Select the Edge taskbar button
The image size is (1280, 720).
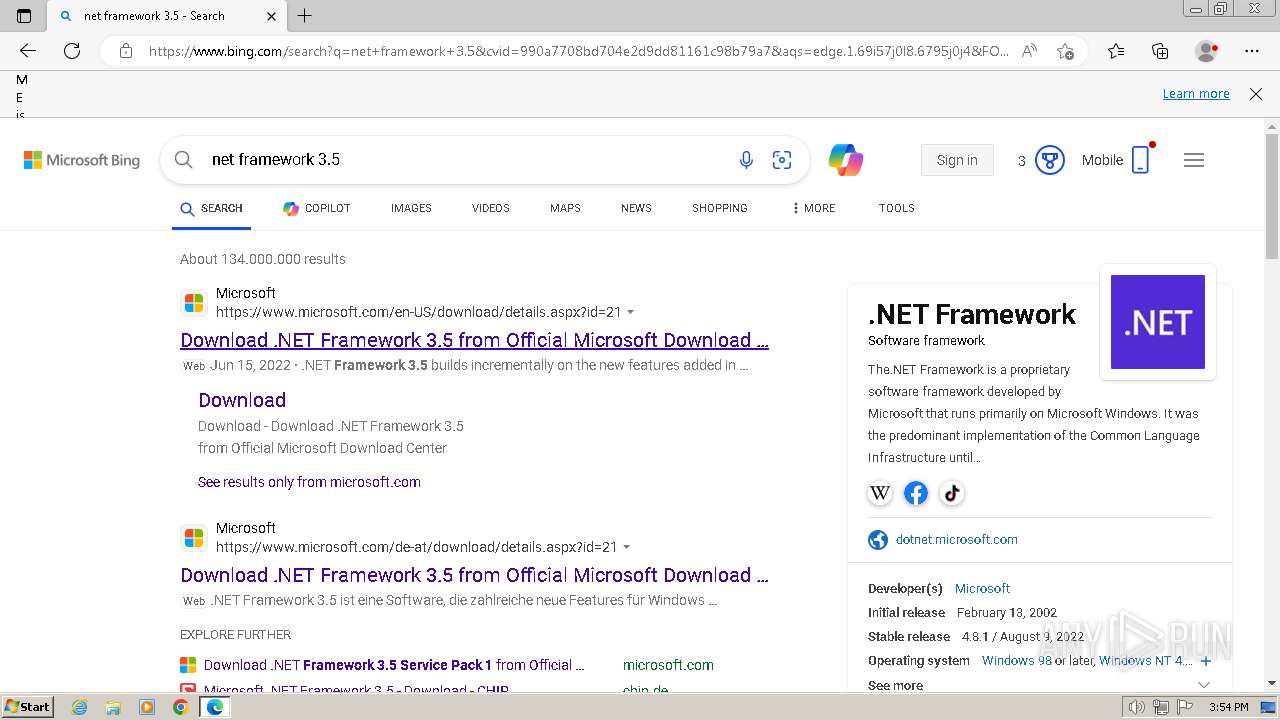[214, 707]
